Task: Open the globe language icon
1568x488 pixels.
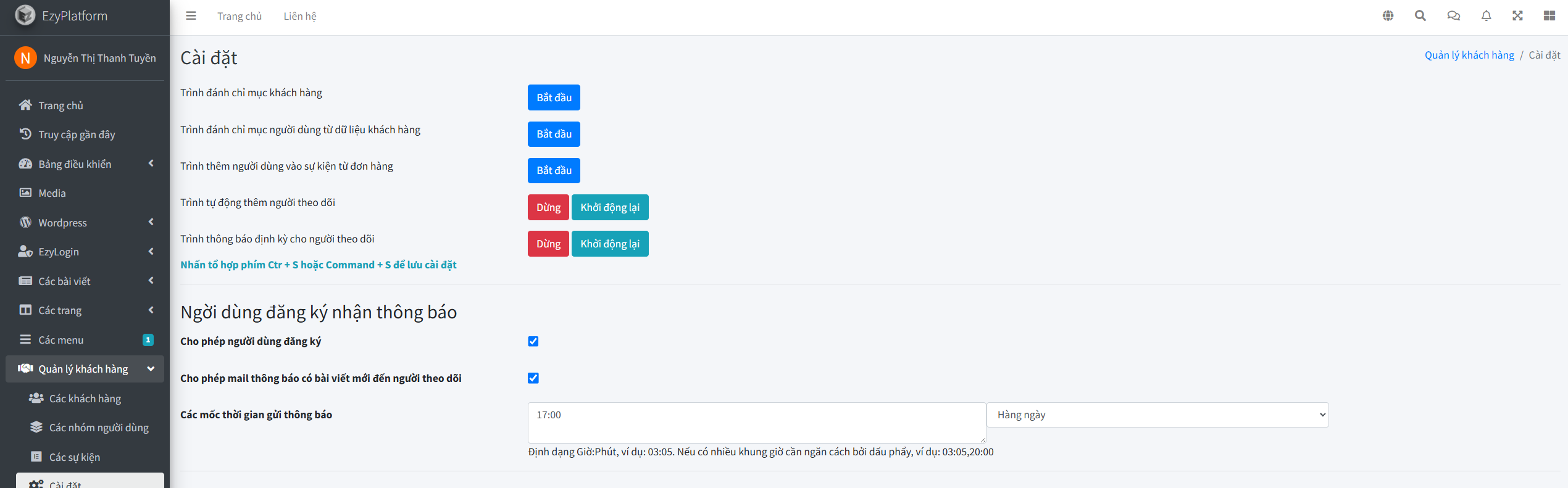Action: pyautogui.click(x=1388, y=16)
